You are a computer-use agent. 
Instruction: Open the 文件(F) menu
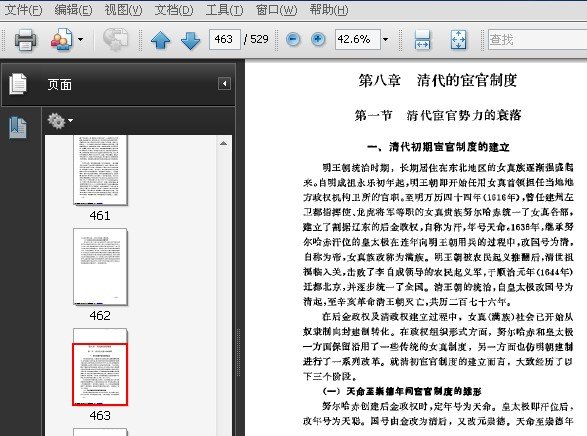(x=23, y=10)
